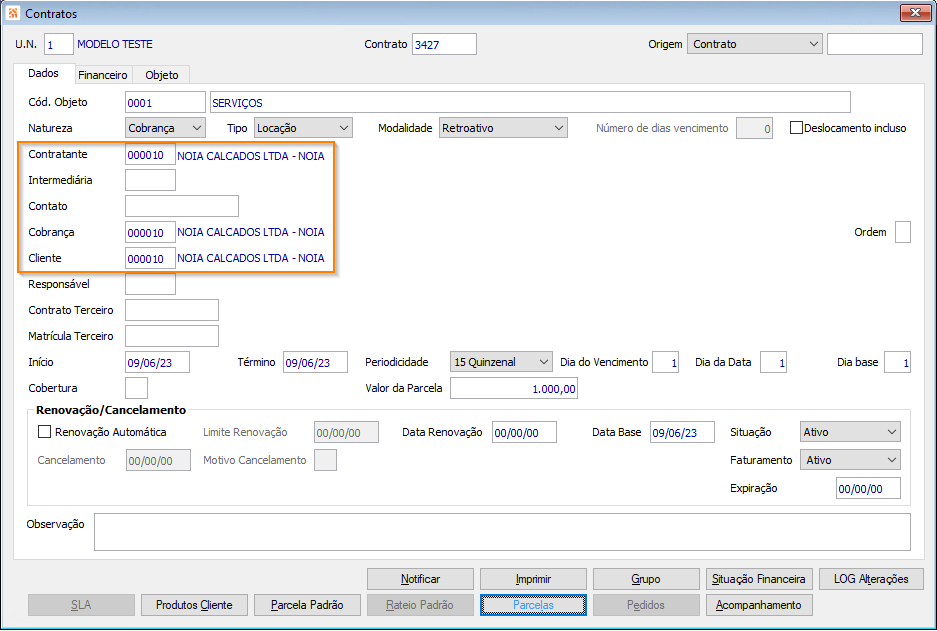Switch to the Dados tab
This screenshot has width=937, height=631.
coord(44,73)
